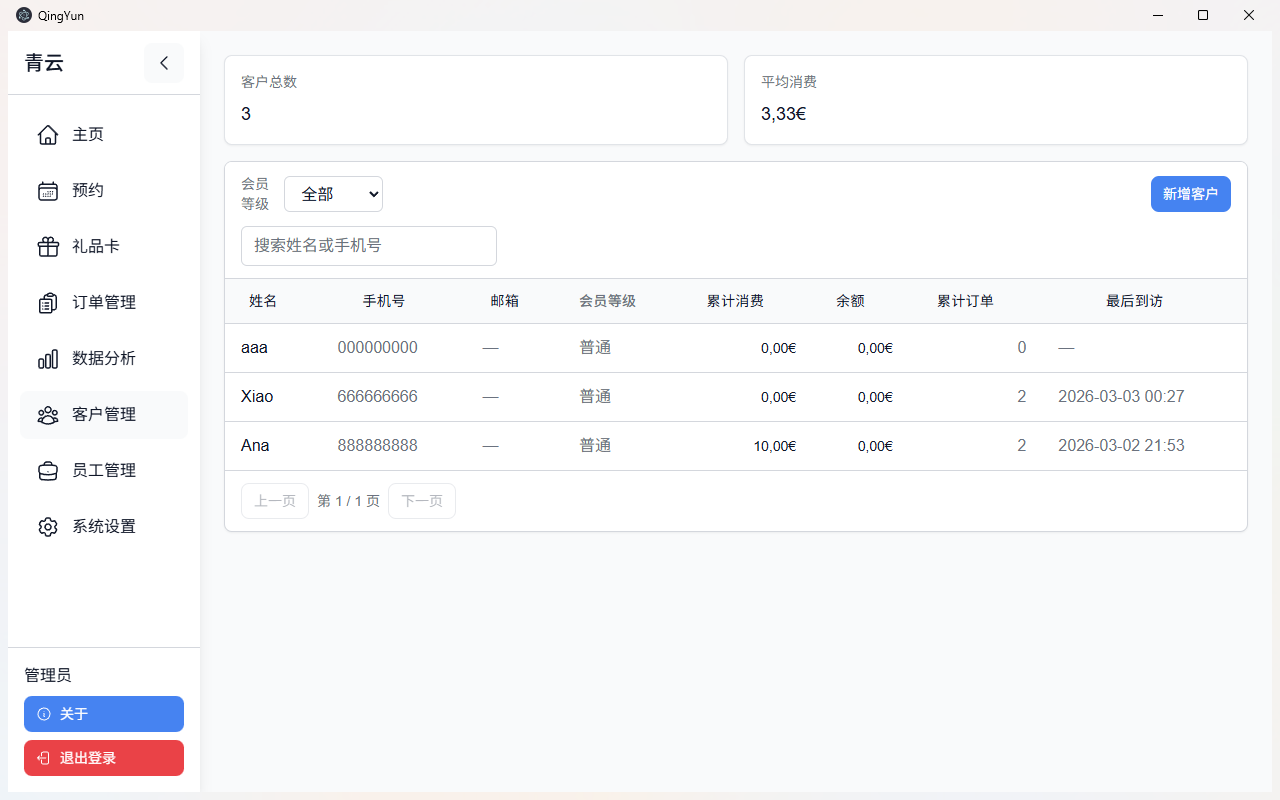
Task: Select 员工管理 in the sidebar
Action: point(104,471)
